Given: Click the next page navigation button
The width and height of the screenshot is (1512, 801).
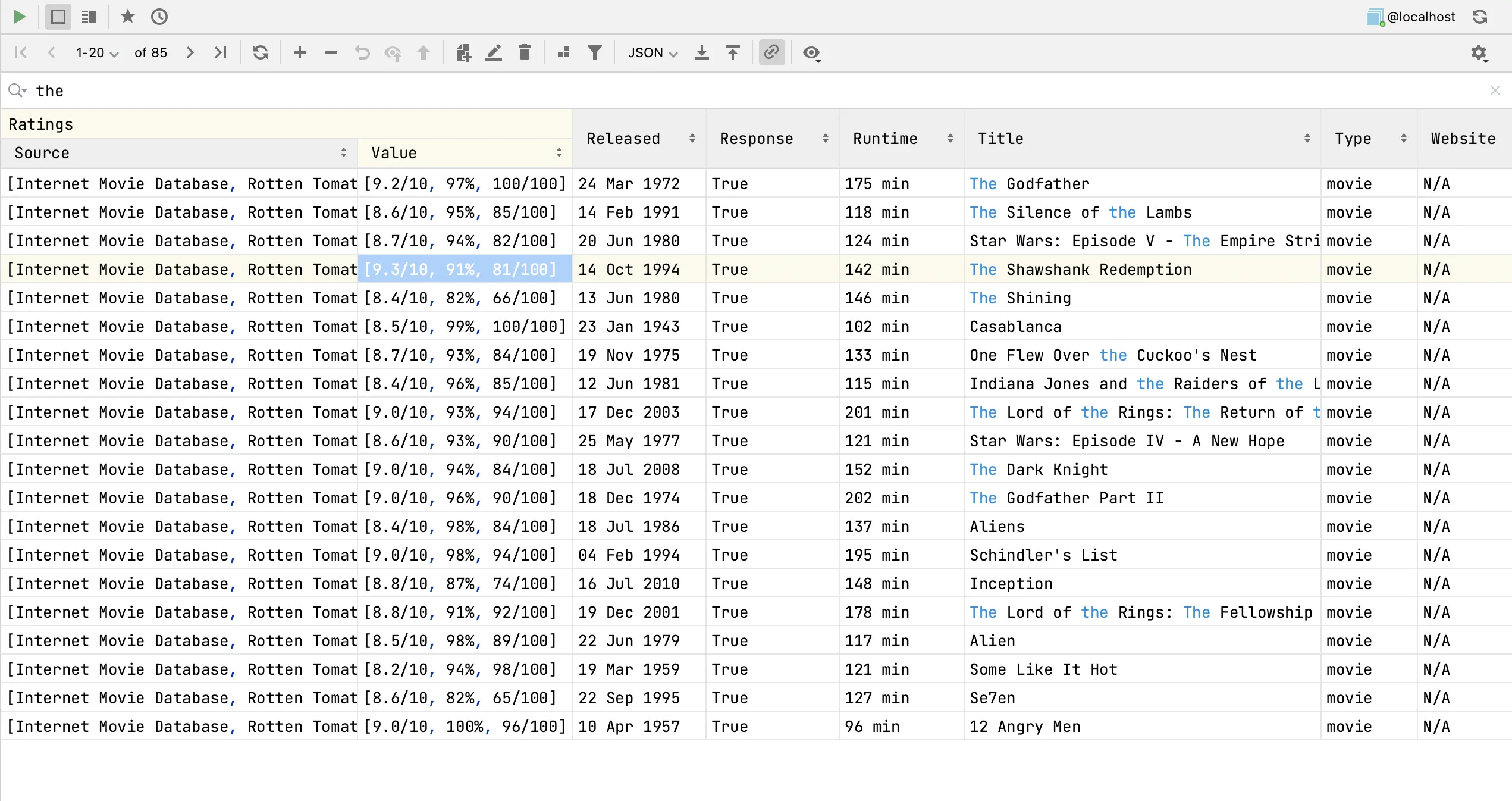Looking at the screenshot, I should coord(190,52).
